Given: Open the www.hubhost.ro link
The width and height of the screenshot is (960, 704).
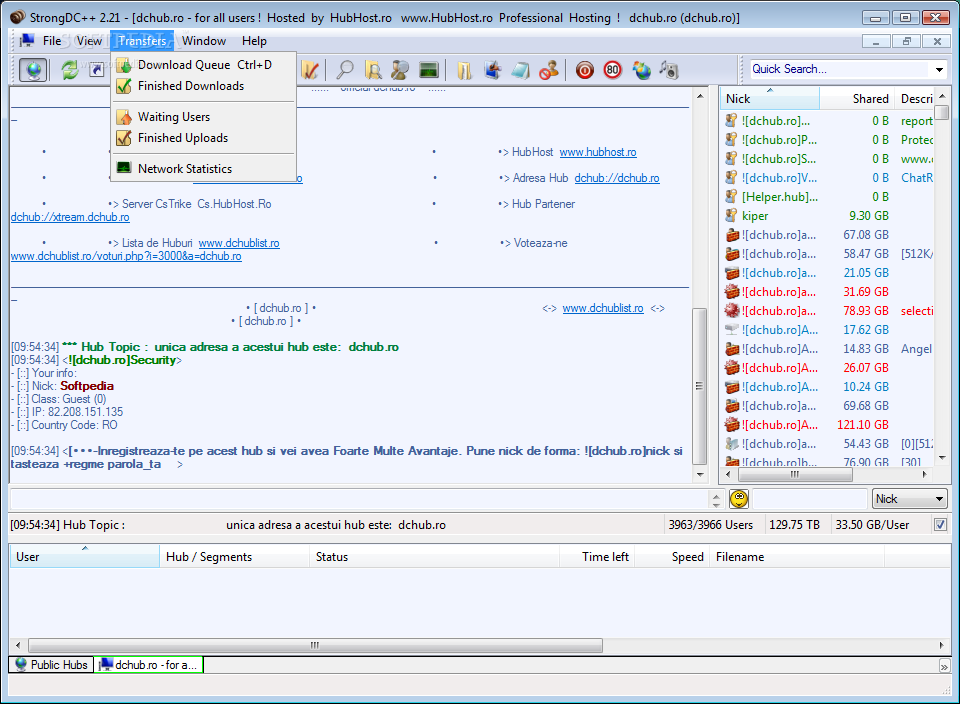Looking at the screenshot, I should coord(598,152).
